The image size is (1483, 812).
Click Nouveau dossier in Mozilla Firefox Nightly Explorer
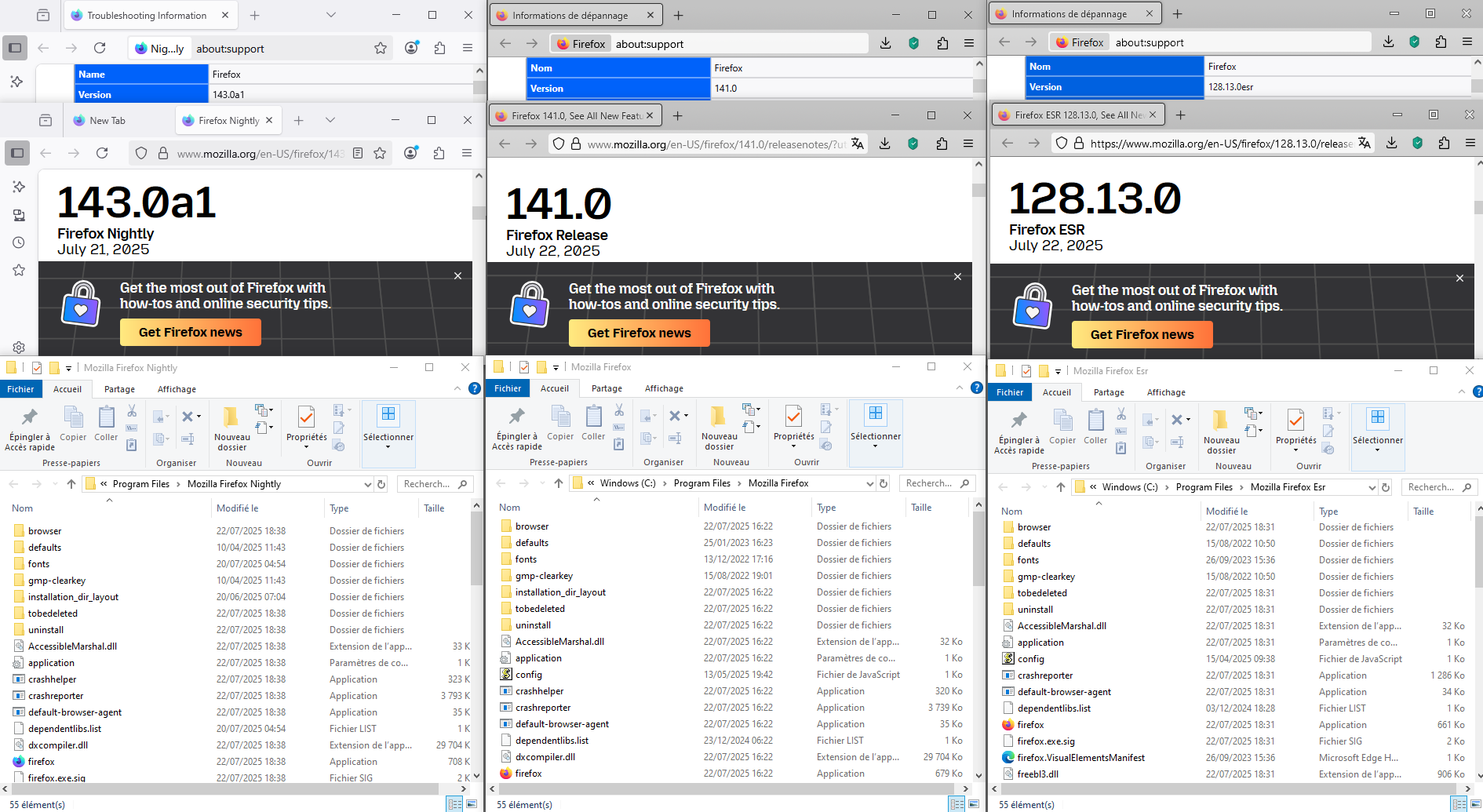tap(231, 428)
